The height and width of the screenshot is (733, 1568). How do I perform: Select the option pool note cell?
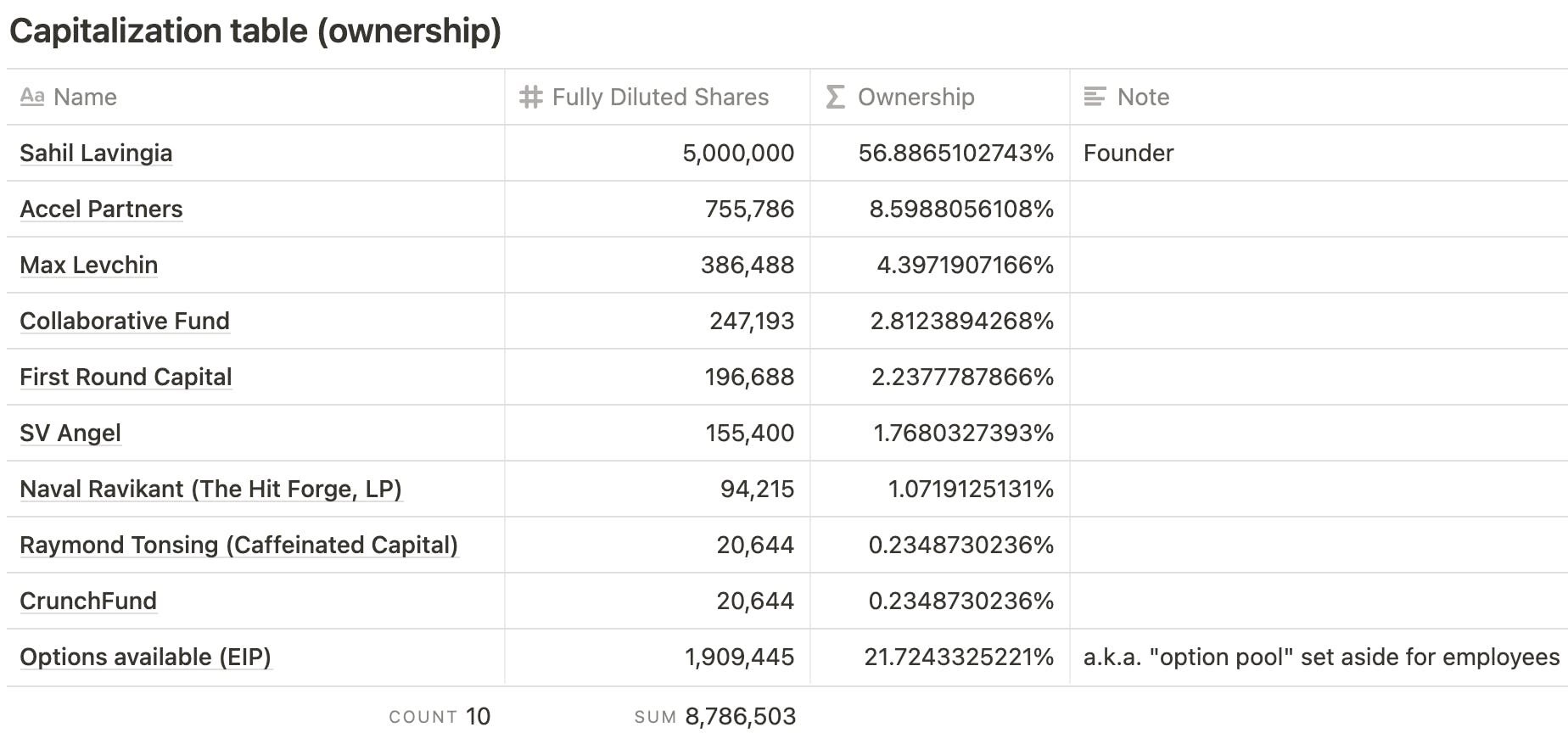1319,657
